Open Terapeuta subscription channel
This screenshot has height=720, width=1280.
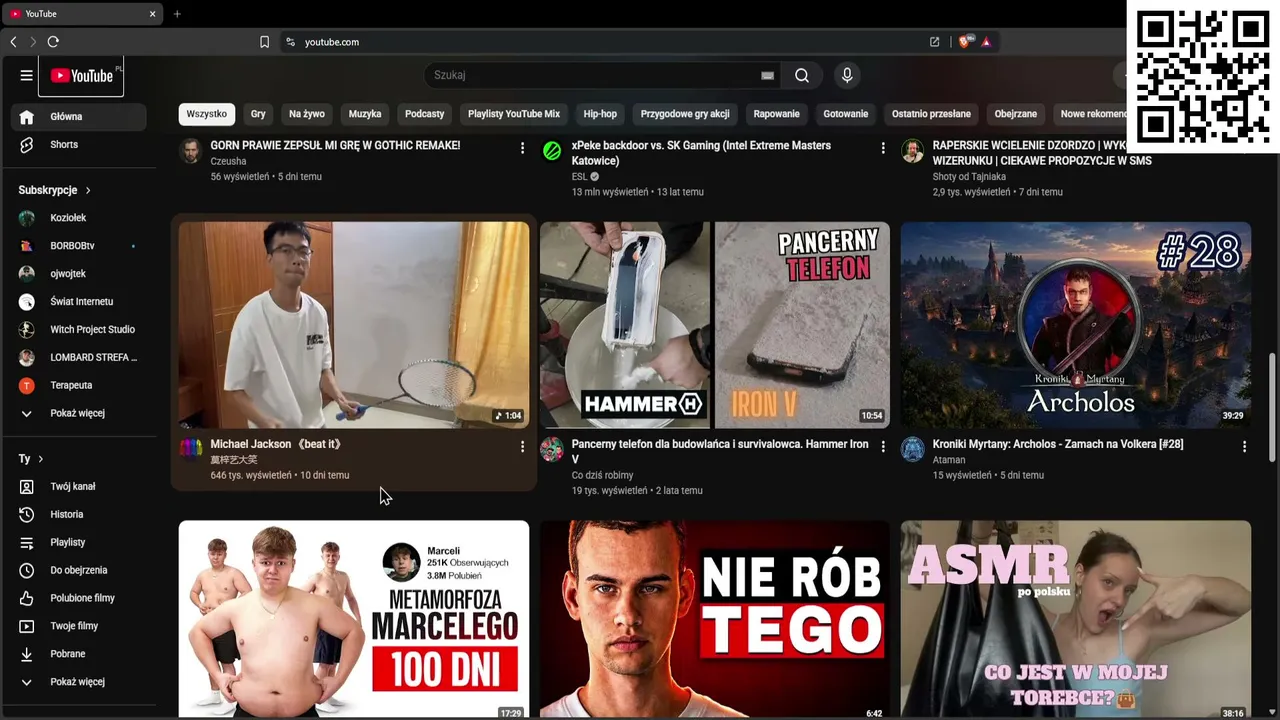[x=78, y=386]
